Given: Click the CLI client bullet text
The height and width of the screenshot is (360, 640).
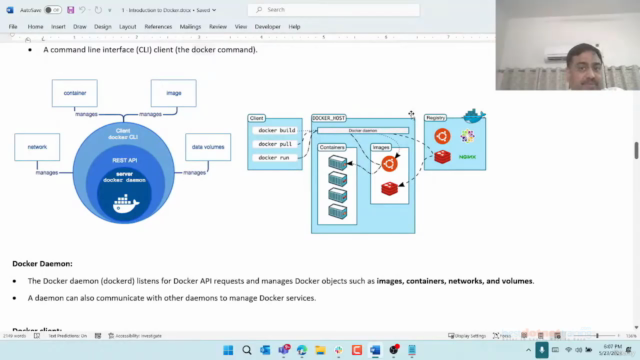Looking at the screenshot, I should point(150,50).
